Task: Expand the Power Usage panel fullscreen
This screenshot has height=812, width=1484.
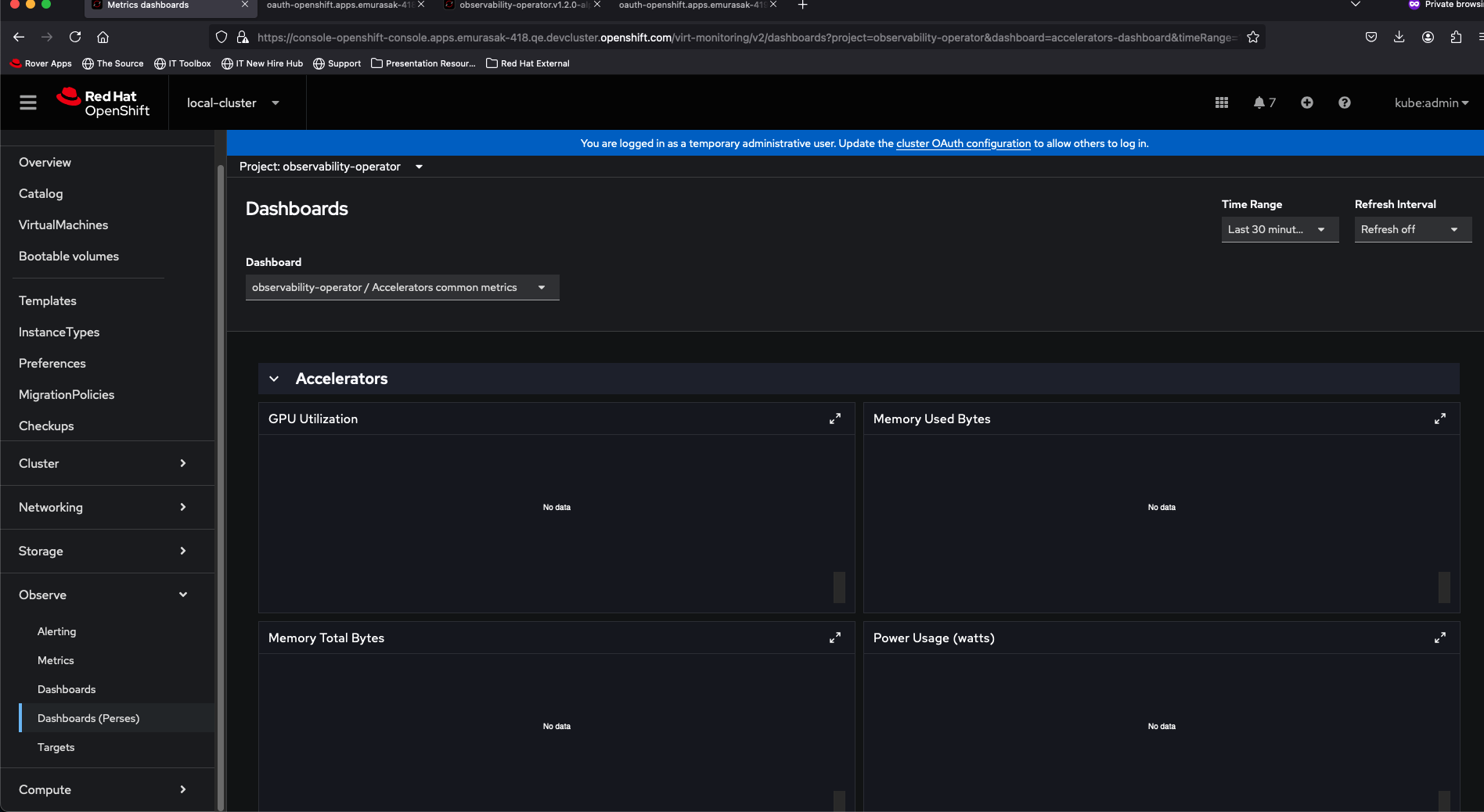Action: [x=1439, y=638]
